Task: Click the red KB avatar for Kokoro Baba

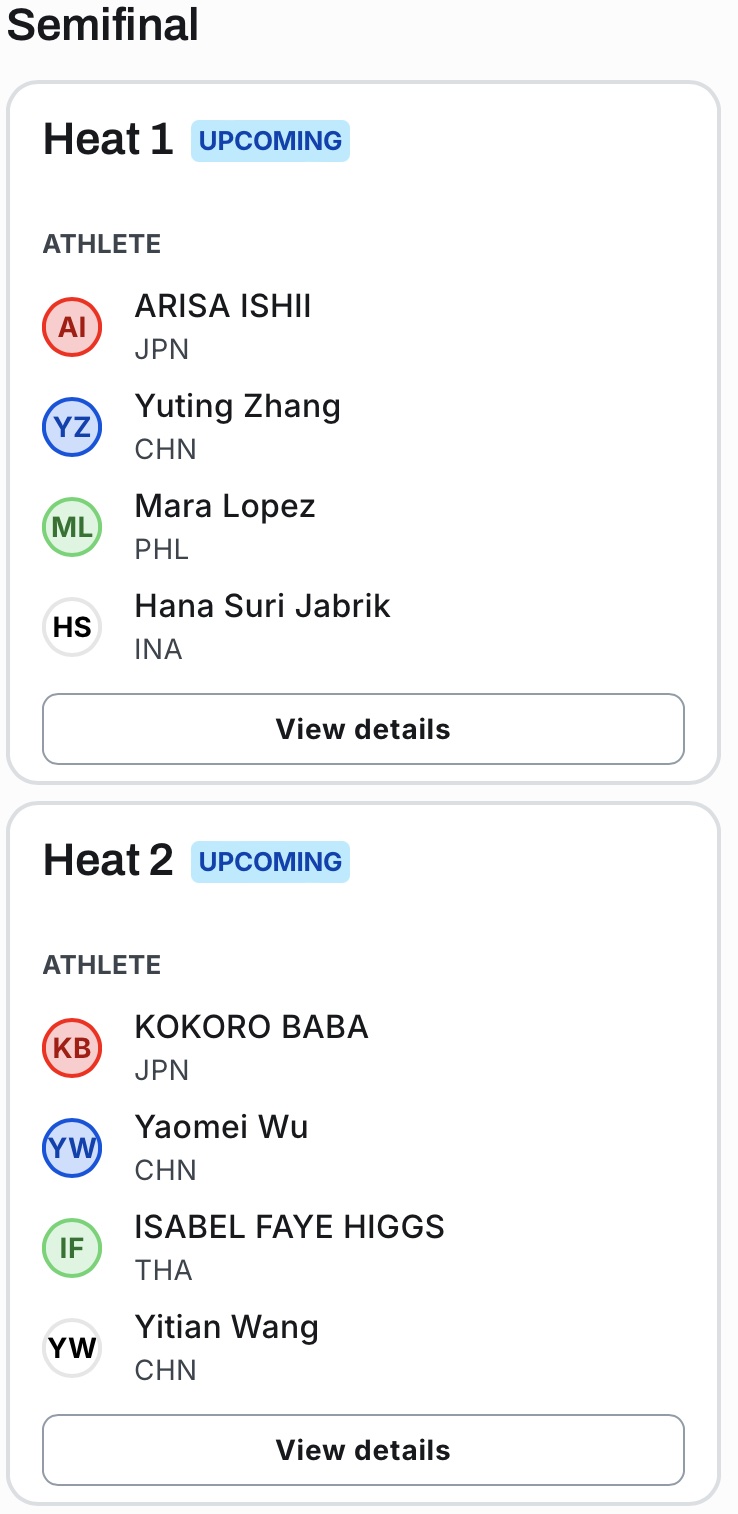Action: coord(72,1048)
